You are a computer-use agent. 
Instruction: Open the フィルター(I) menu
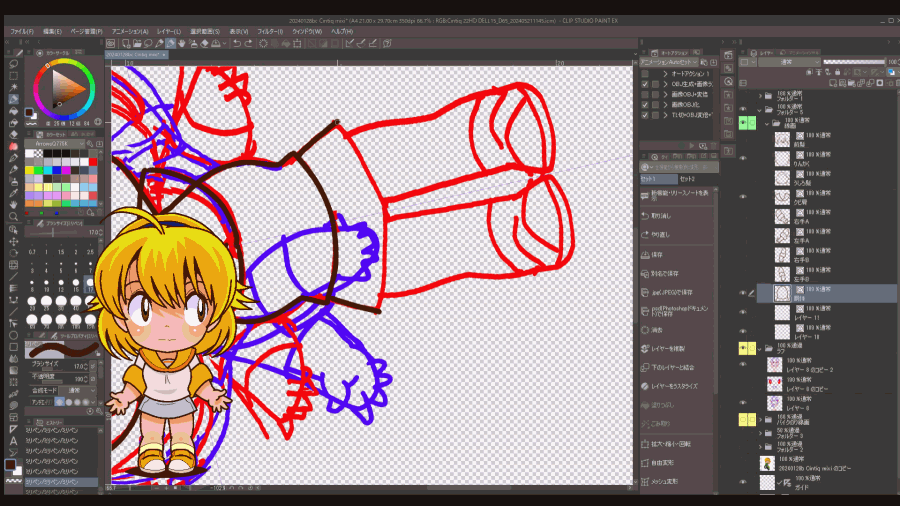[270, 32]
